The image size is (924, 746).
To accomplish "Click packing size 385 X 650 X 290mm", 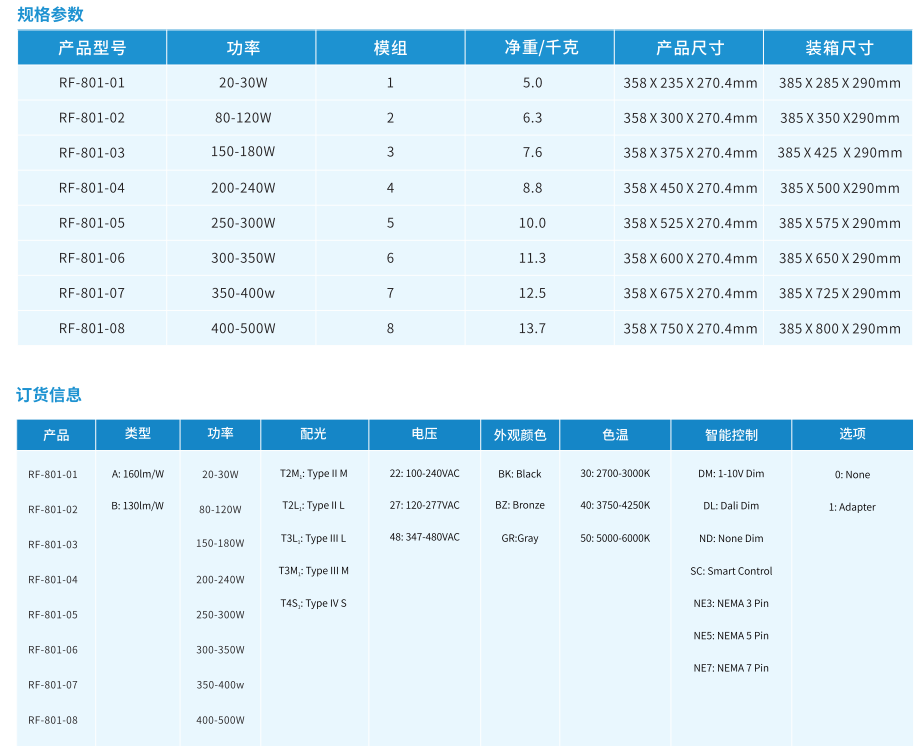I will pos(840,259).
